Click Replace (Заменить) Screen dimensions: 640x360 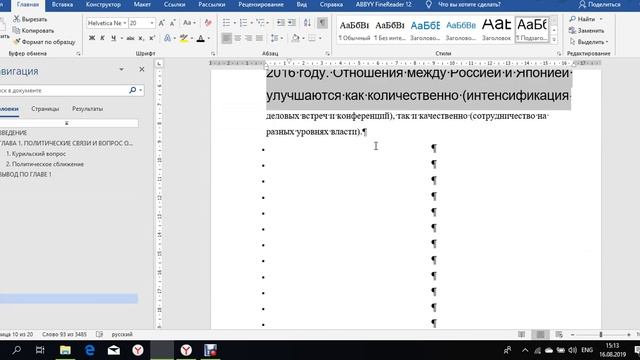pos(587,31)
